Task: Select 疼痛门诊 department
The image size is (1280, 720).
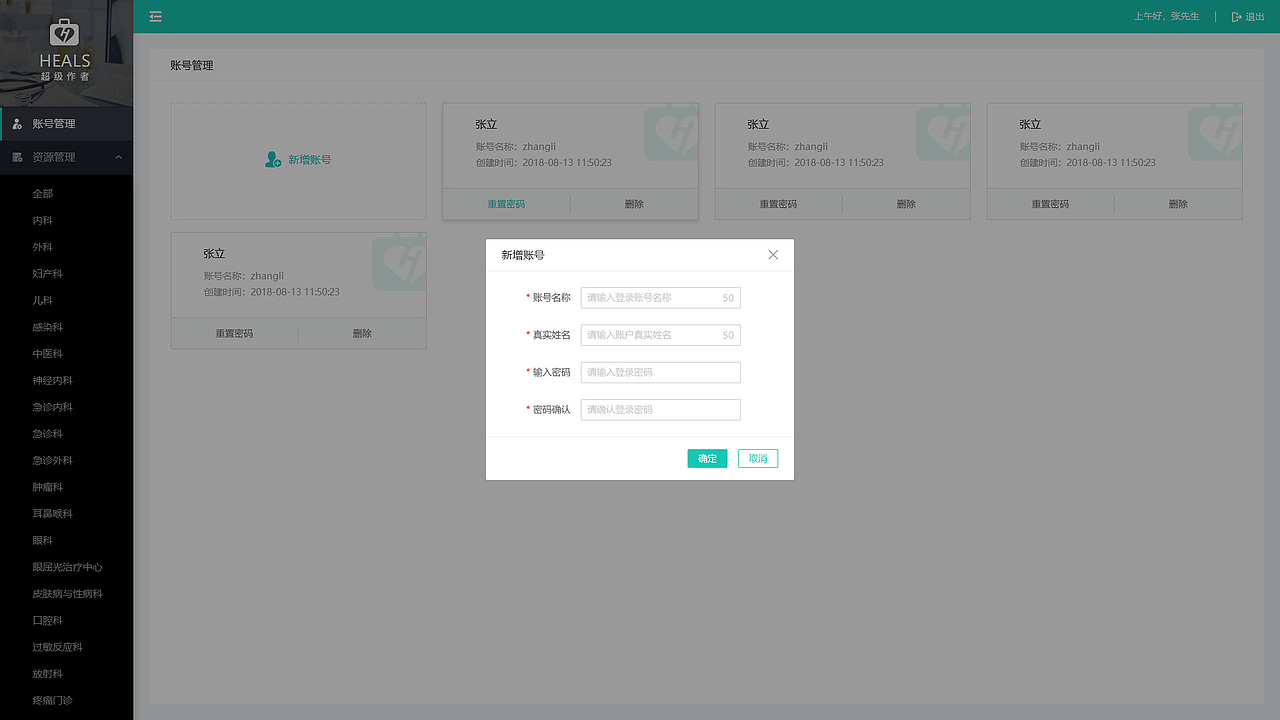Action: [53, 700]
